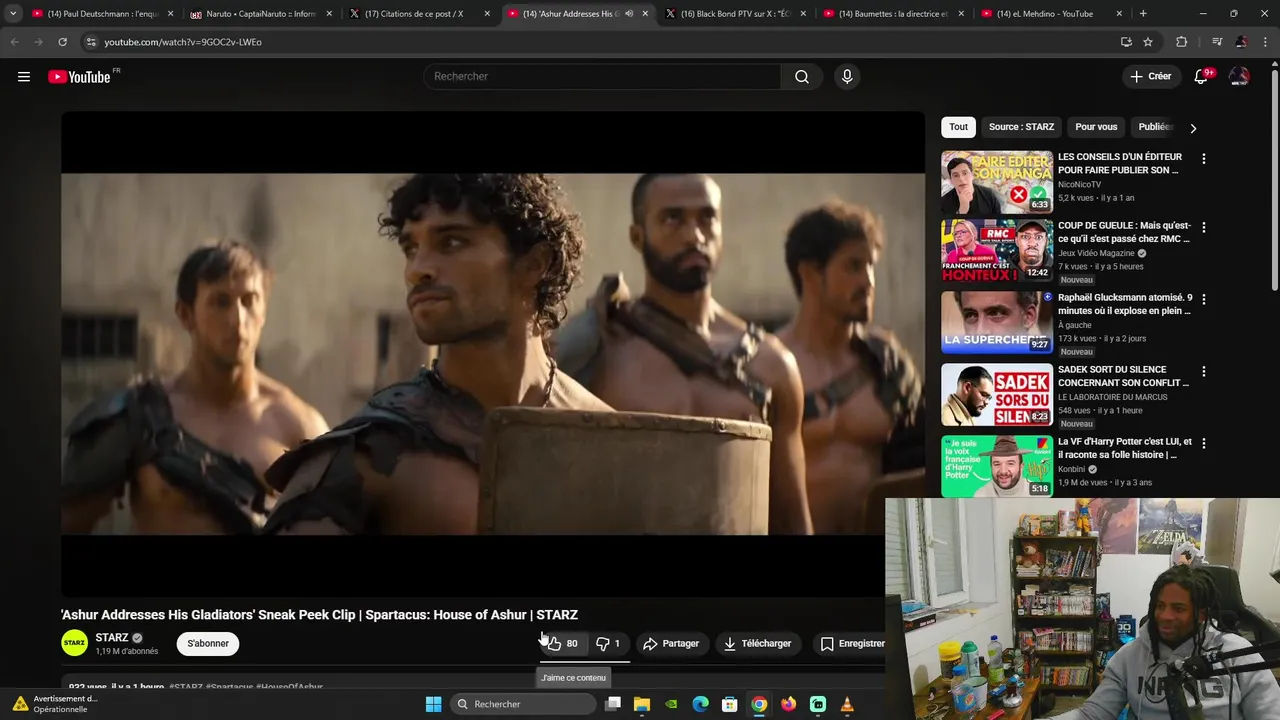
Task: Open NVIDIA app from the taskbar
Action: coord(671,704)
